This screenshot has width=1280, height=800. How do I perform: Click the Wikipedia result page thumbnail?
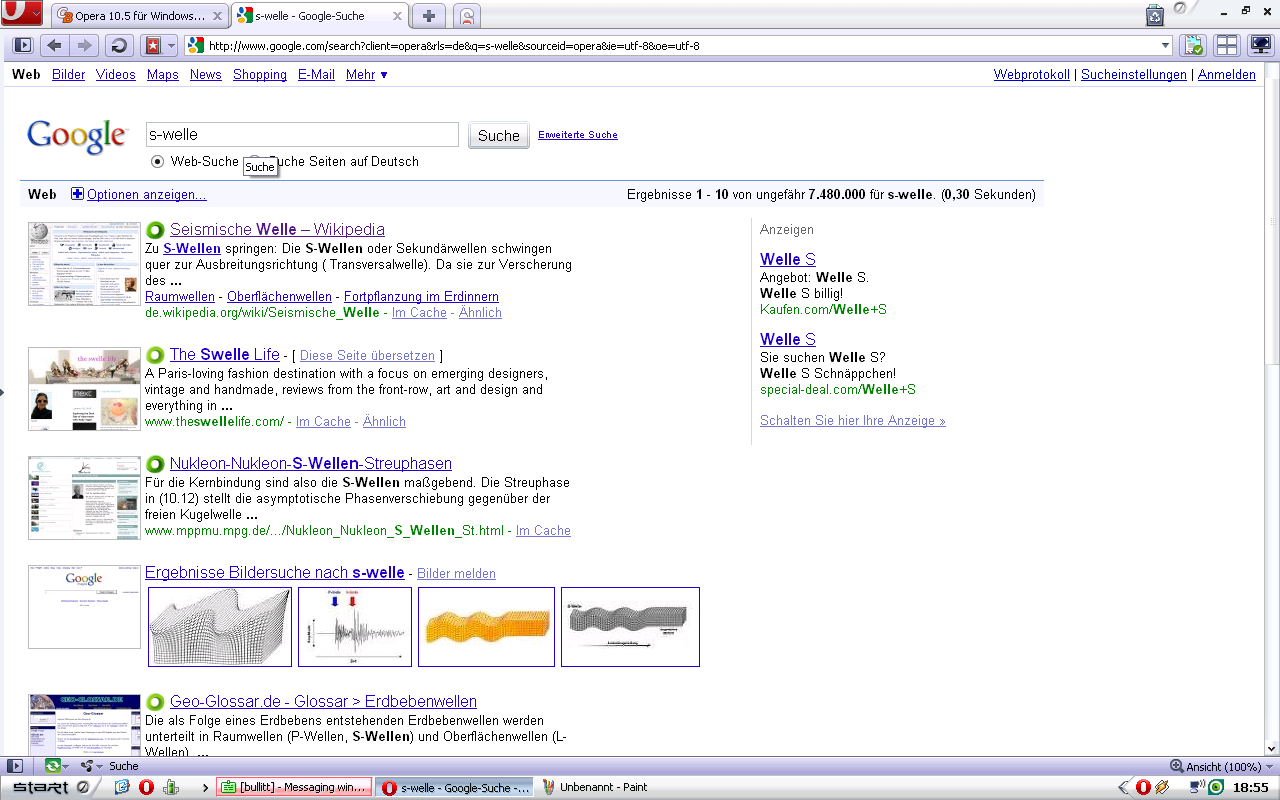pyautogui.click(x=84, y=264)
